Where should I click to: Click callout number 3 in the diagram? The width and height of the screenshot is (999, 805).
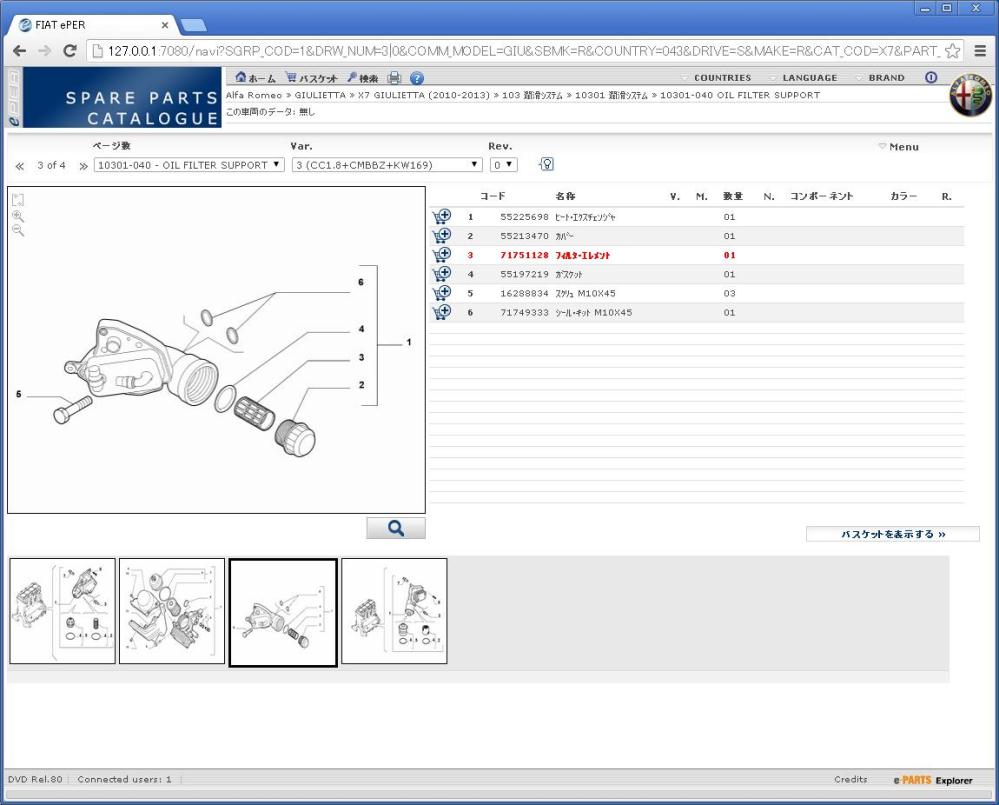tap(361, 357)
